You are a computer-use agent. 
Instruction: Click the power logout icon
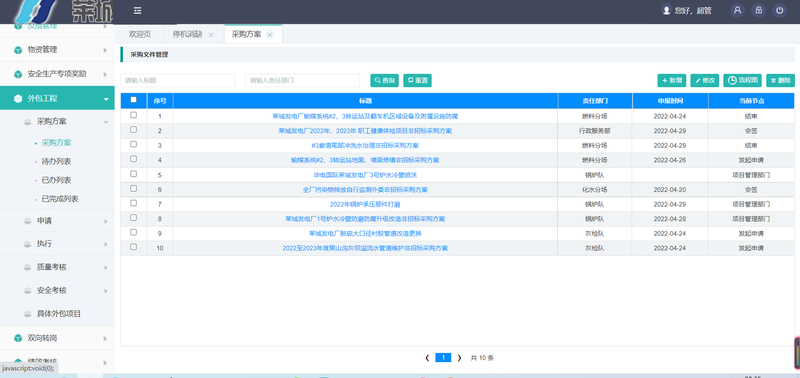click(x=779, y=10)
